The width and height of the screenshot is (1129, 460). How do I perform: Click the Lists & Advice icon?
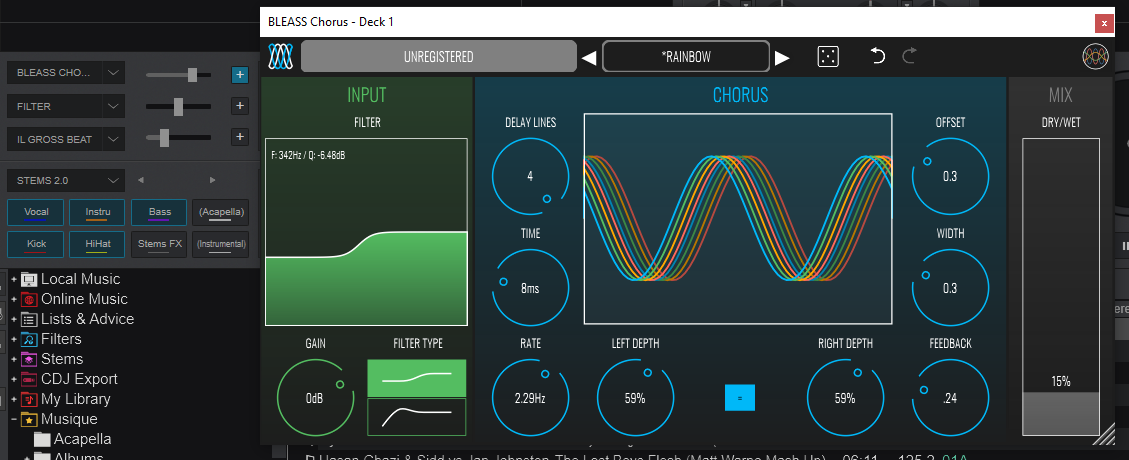coord(29,320)
